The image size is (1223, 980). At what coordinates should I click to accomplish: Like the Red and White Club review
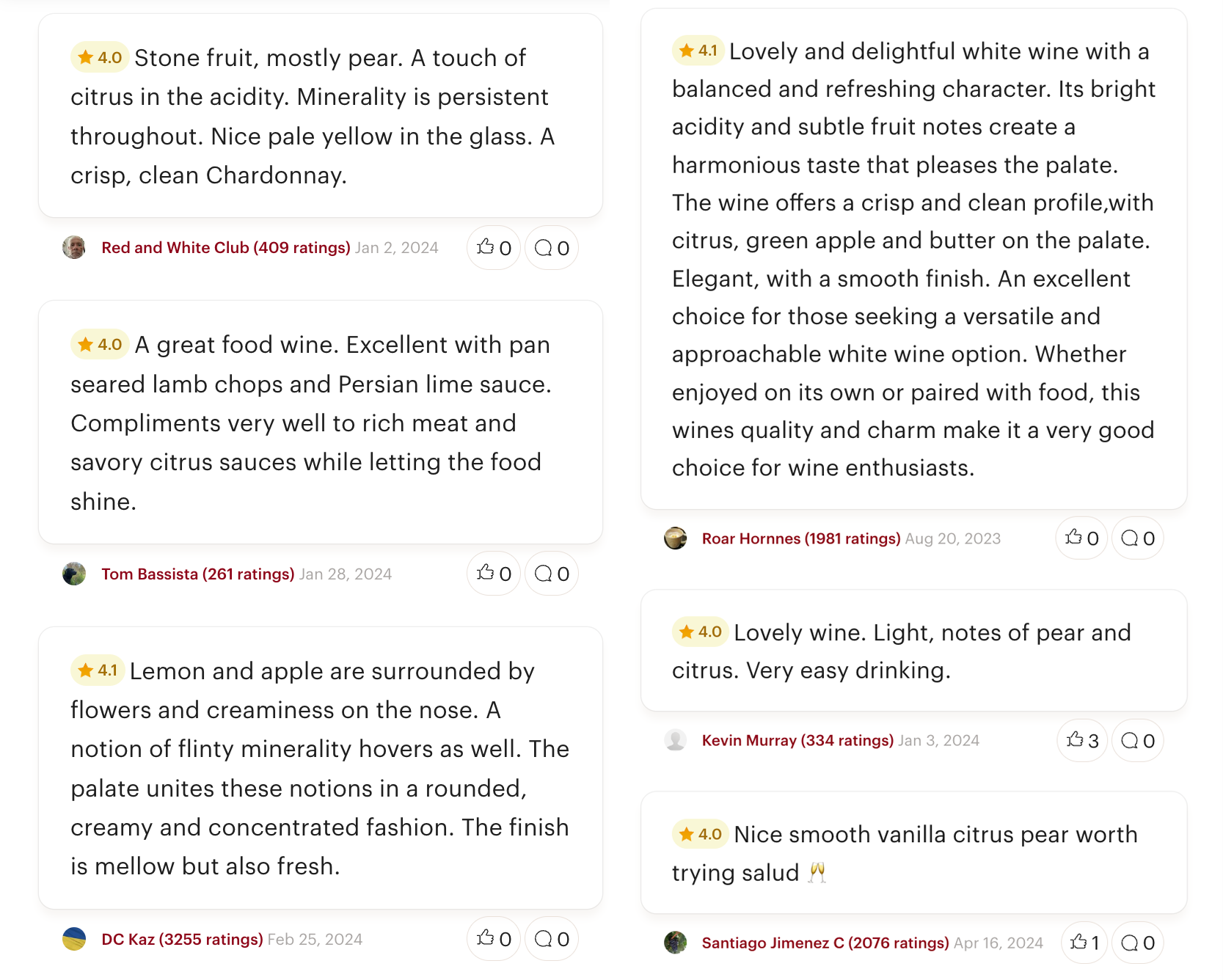click(494, 248)
